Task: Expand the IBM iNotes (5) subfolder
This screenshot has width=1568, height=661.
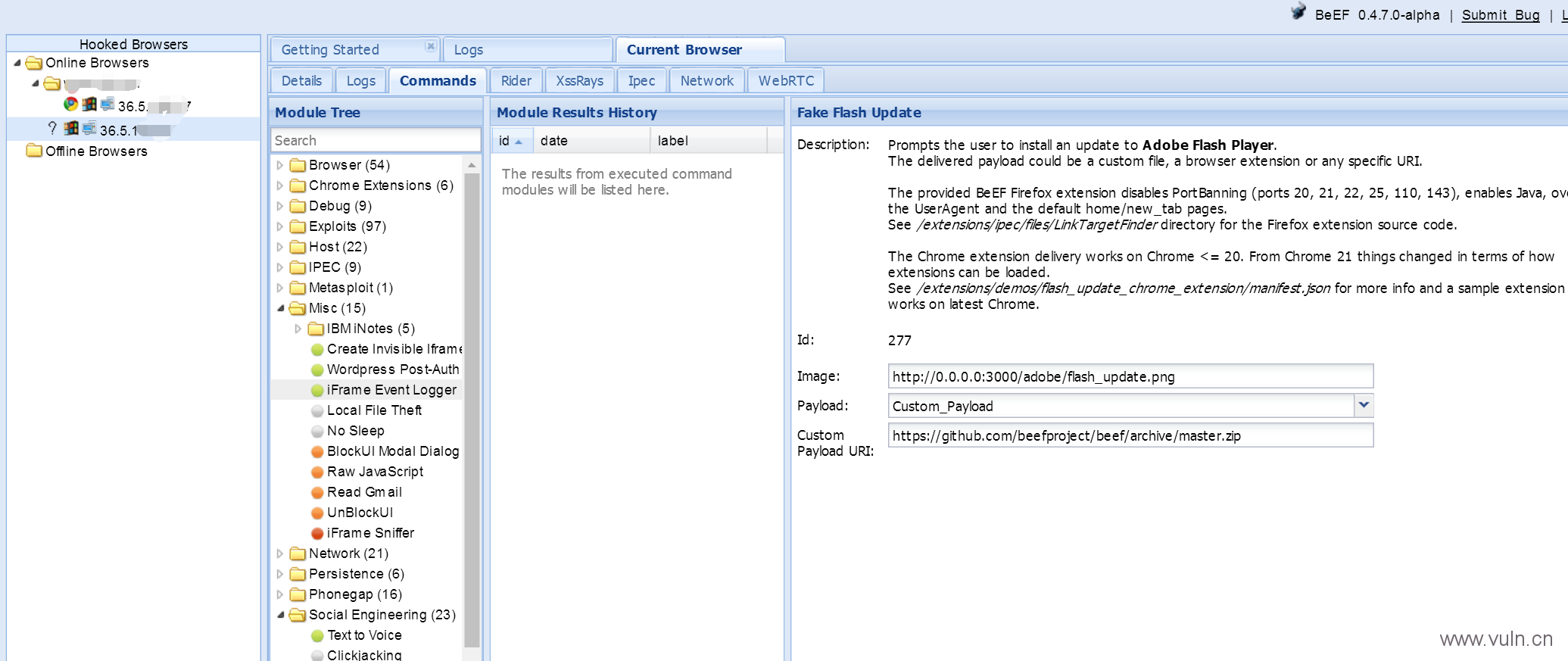Action: (x=298, y=329)
